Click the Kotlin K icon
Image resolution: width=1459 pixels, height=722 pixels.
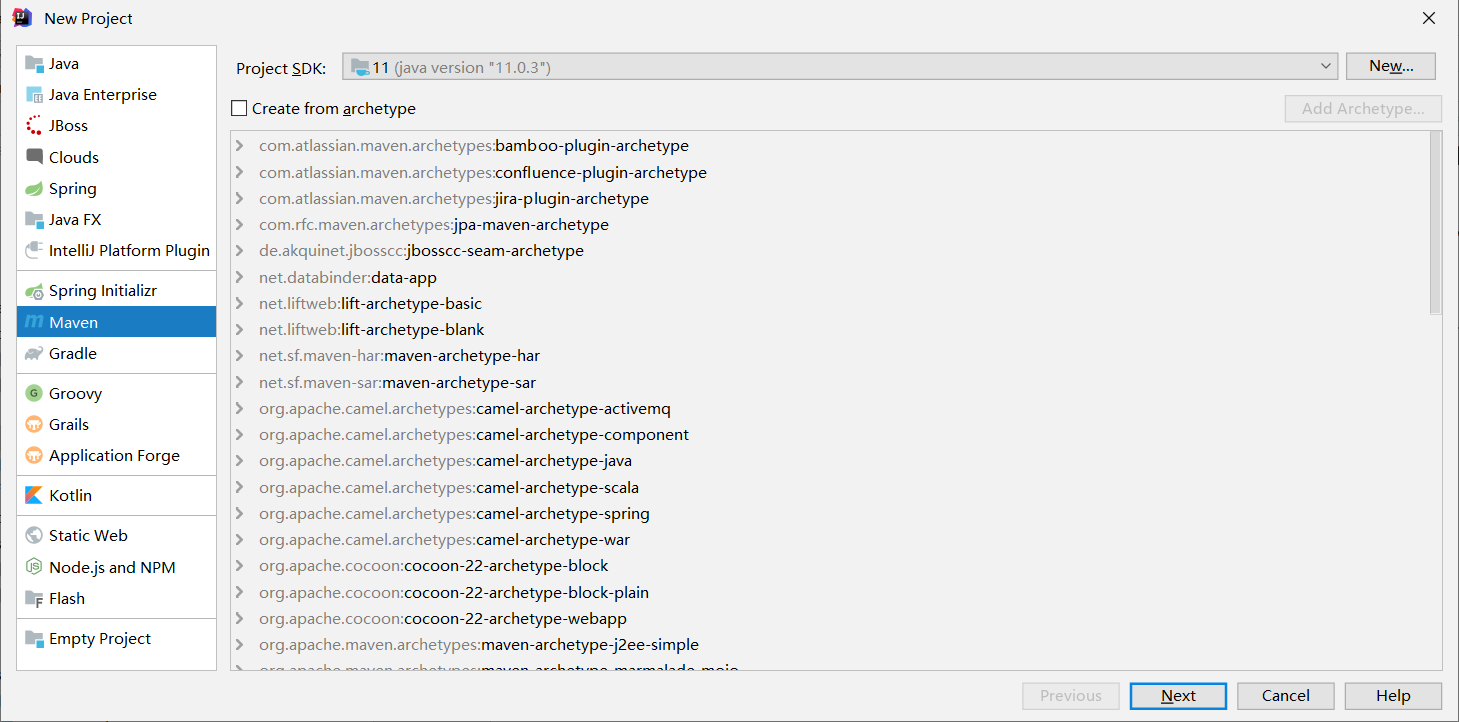tap(34, 495)
